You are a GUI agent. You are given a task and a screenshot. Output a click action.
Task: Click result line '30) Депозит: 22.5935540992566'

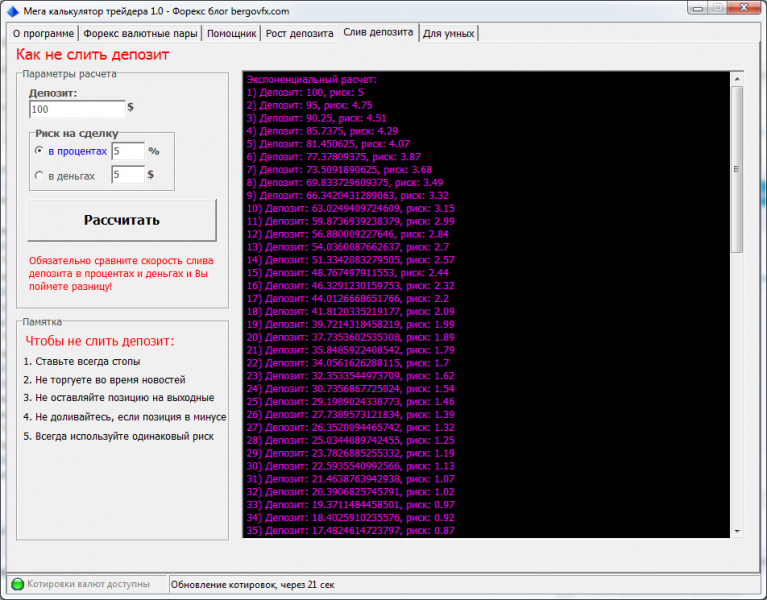(350, 466)
